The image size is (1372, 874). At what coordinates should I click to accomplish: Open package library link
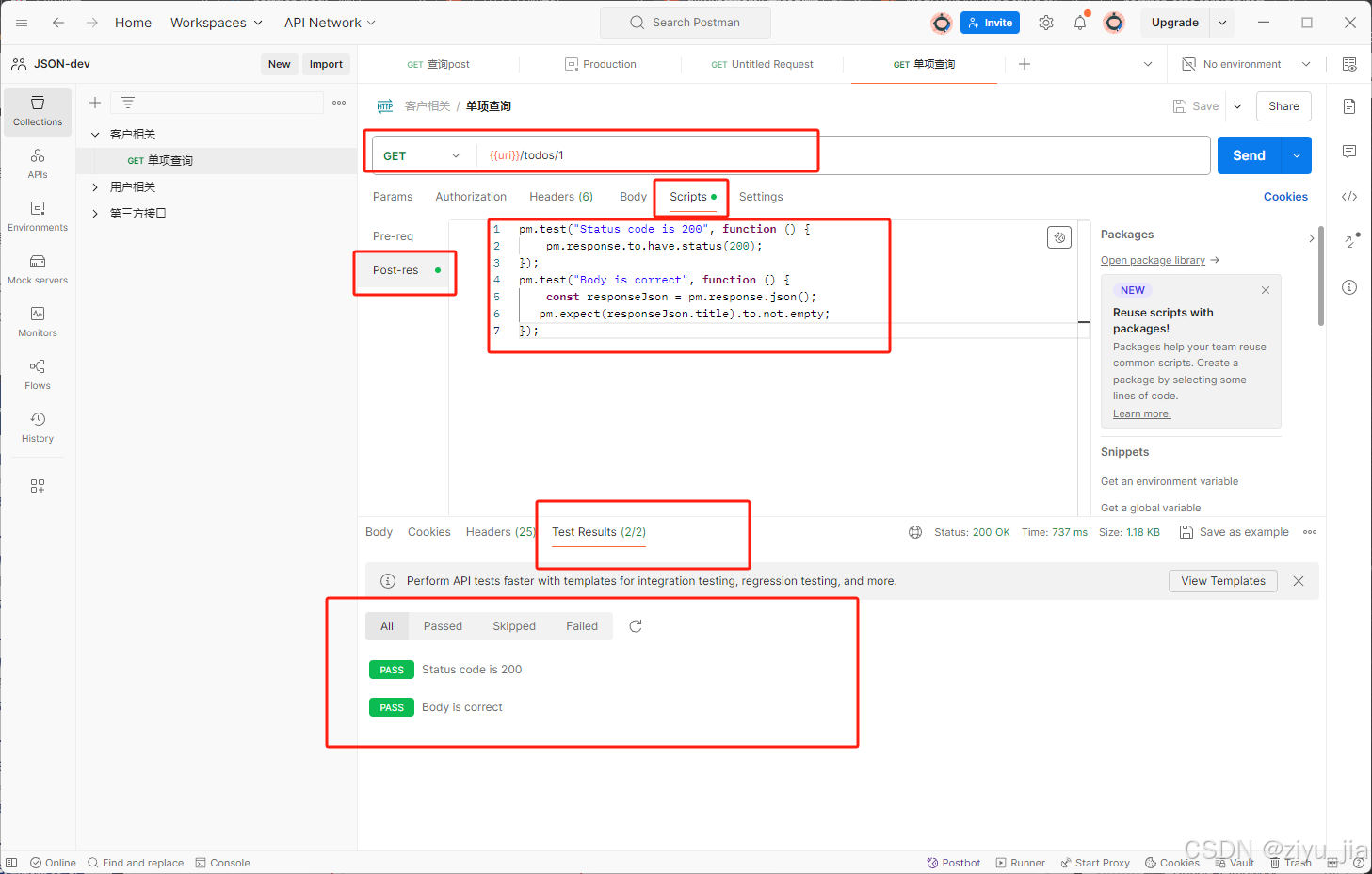(1153, 260)
